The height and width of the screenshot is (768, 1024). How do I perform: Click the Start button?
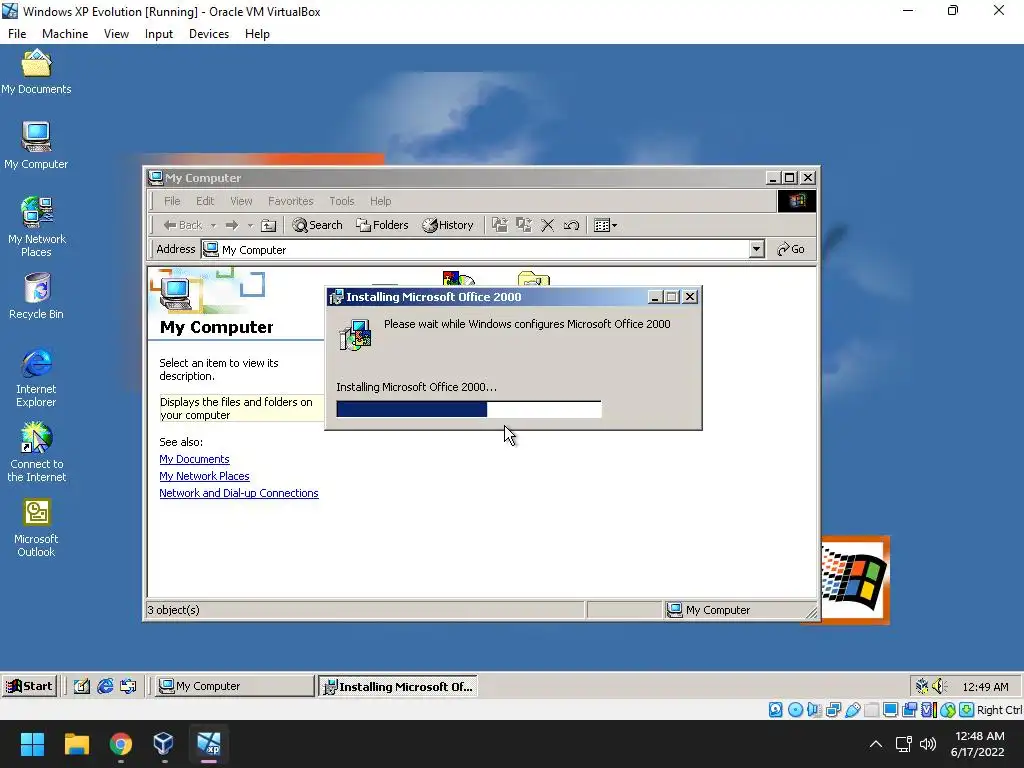[x=29, y=686]
